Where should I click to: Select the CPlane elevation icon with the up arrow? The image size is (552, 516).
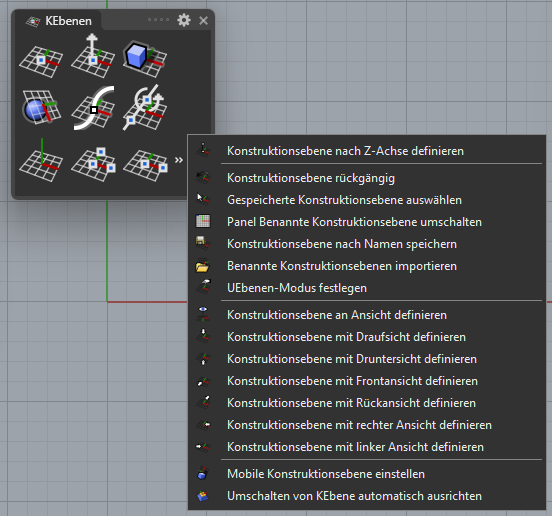pos(93,56)
